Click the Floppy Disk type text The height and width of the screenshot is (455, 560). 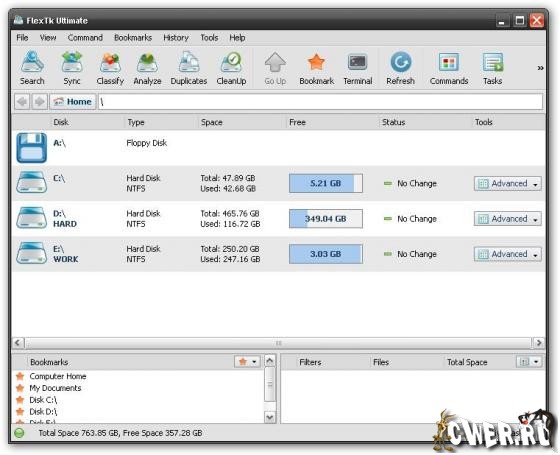click(146, 143)
